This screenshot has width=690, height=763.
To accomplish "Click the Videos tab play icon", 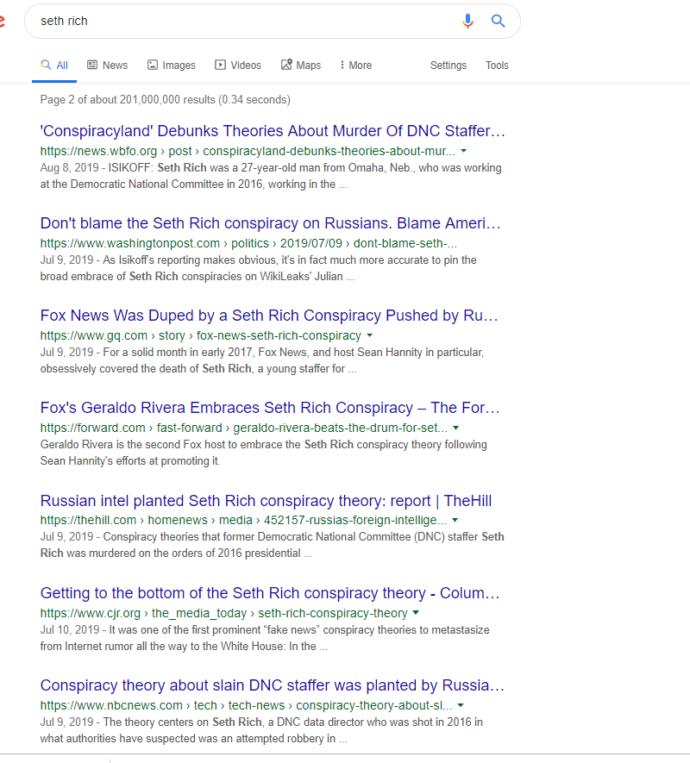I will coord(220,65).
